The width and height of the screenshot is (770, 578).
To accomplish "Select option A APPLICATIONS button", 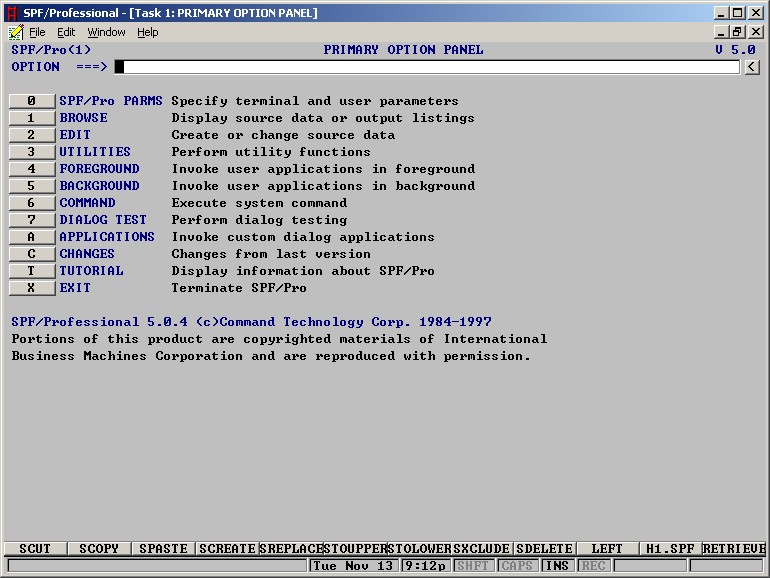I will tap(31, 237).
